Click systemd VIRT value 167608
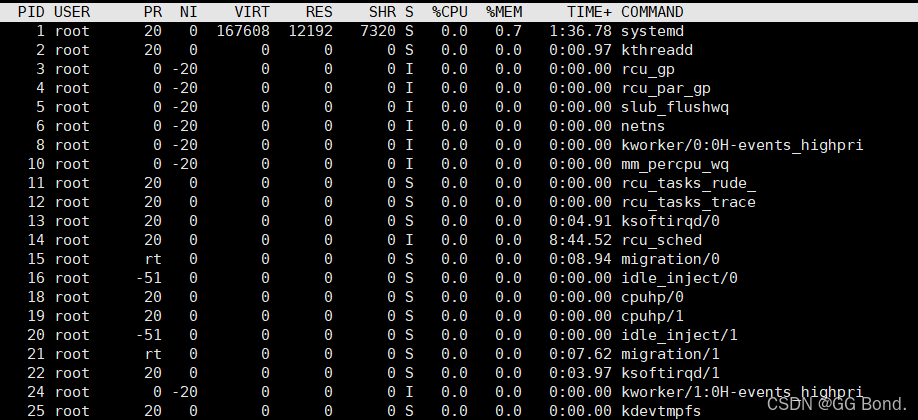 (243, 31)
